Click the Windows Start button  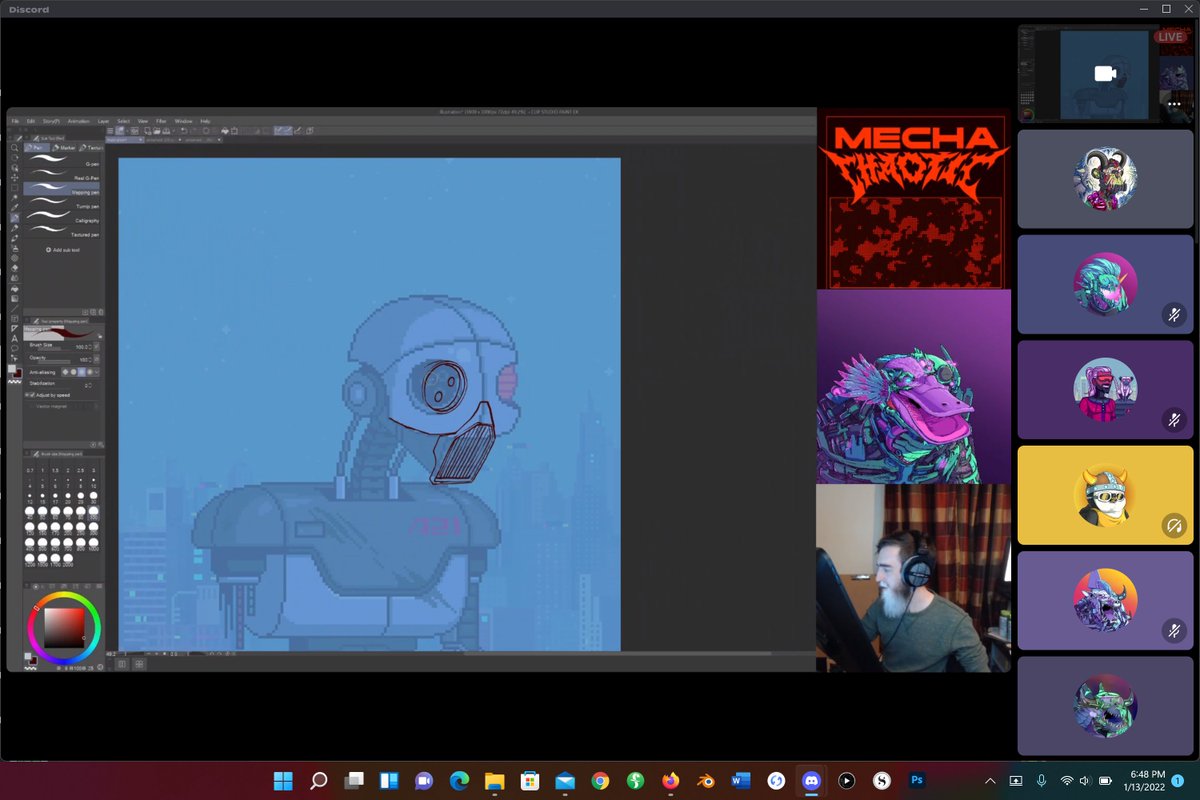(x=283, y=780)
